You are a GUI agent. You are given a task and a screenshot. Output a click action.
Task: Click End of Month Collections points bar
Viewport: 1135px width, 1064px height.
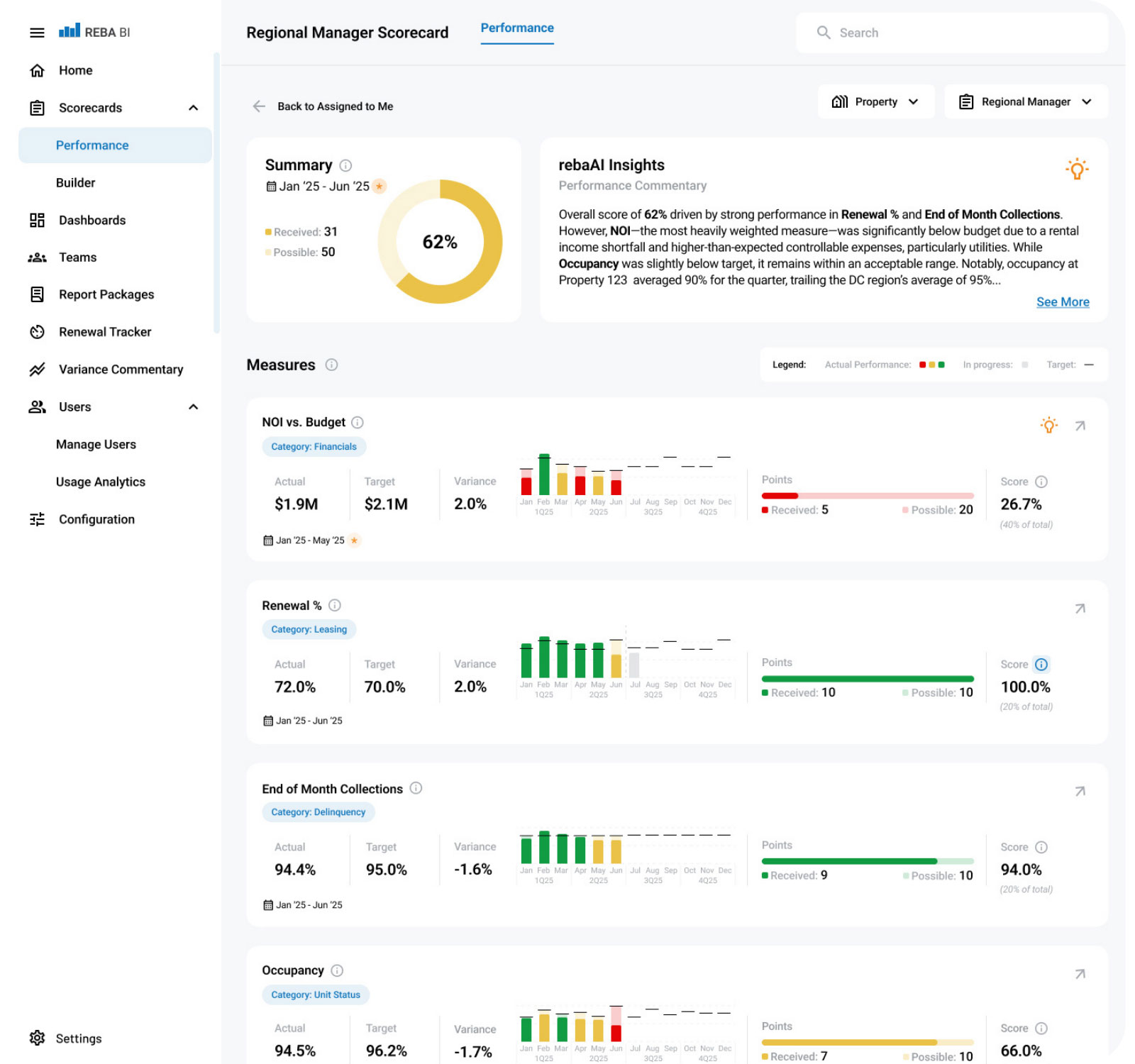868,861
